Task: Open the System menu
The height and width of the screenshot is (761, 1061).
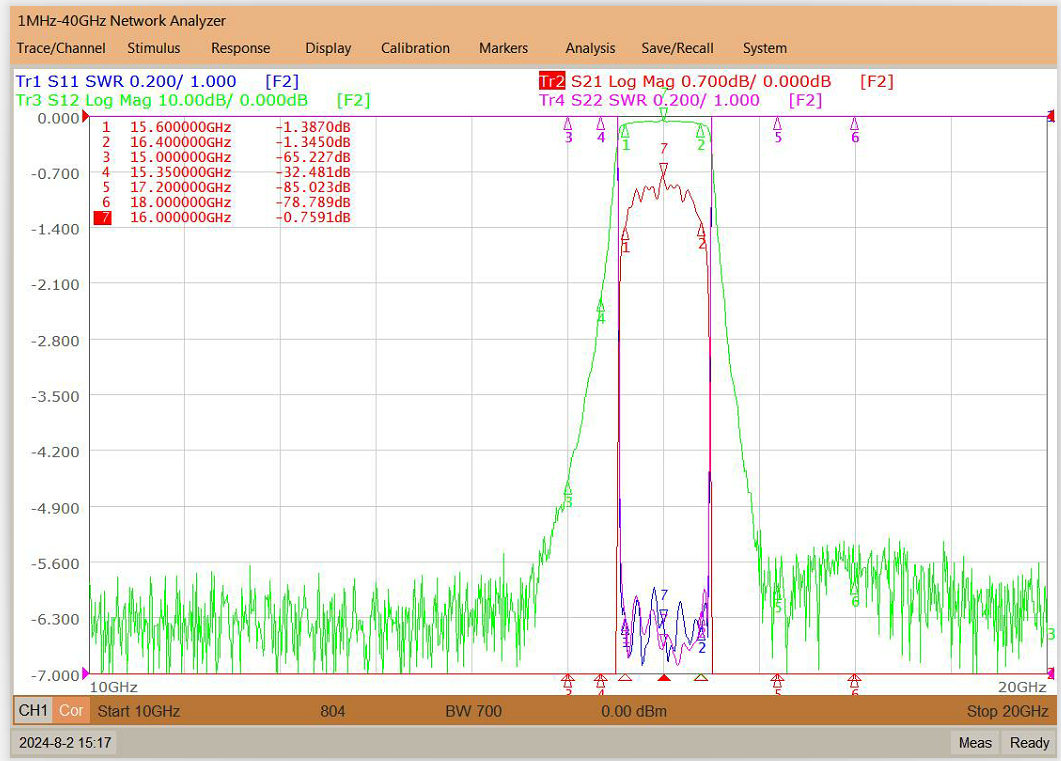Action: click(765, 48)
